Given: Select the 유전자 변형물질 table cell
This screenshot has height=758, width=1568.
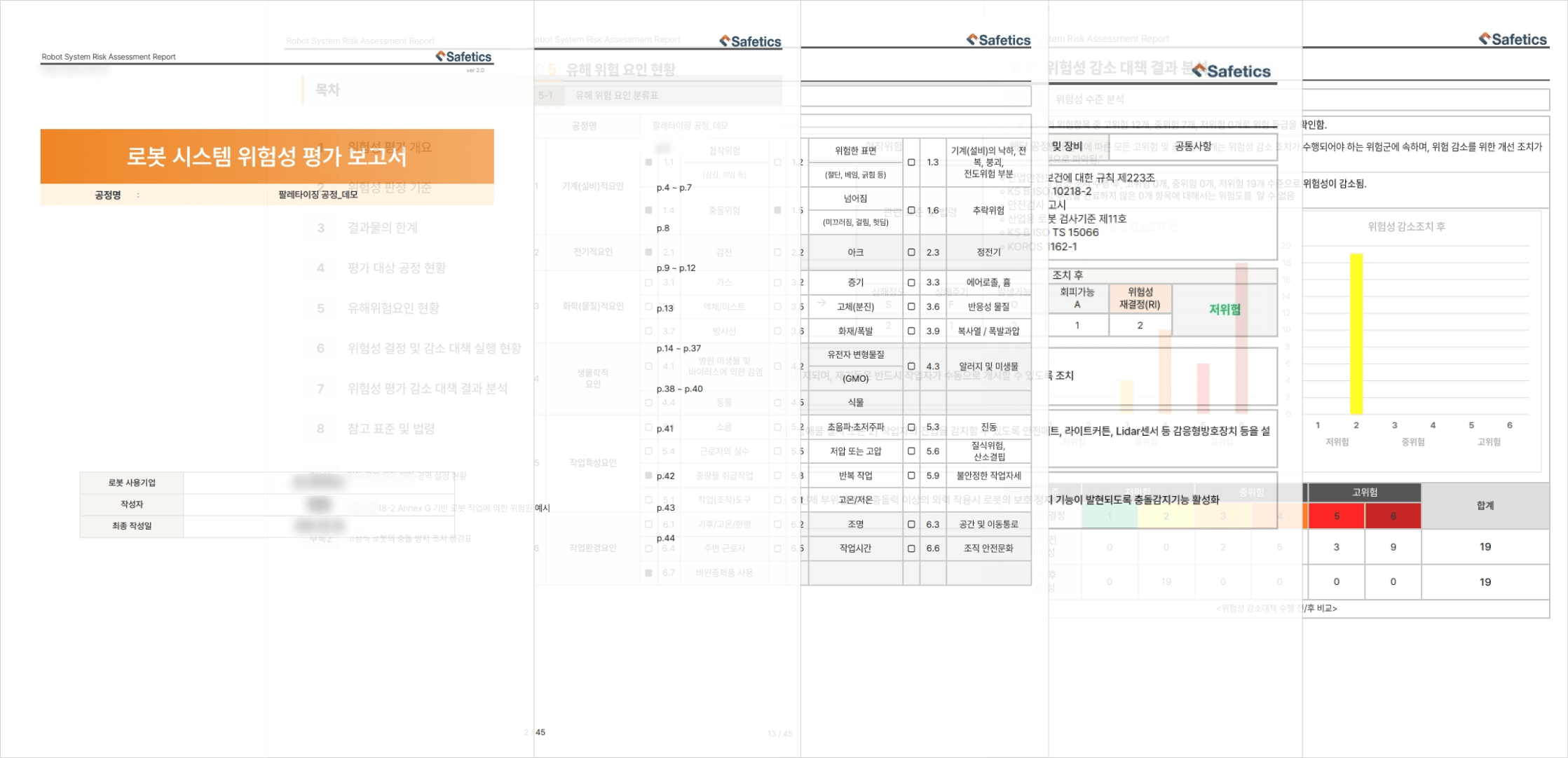Looking at the screenshot, I should (x=855, y=354).
